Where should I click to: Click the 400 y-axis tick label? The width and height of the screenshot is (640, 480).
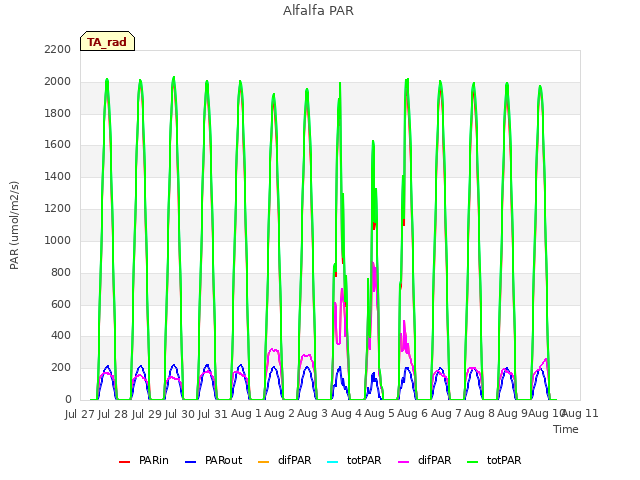[61, 336]
